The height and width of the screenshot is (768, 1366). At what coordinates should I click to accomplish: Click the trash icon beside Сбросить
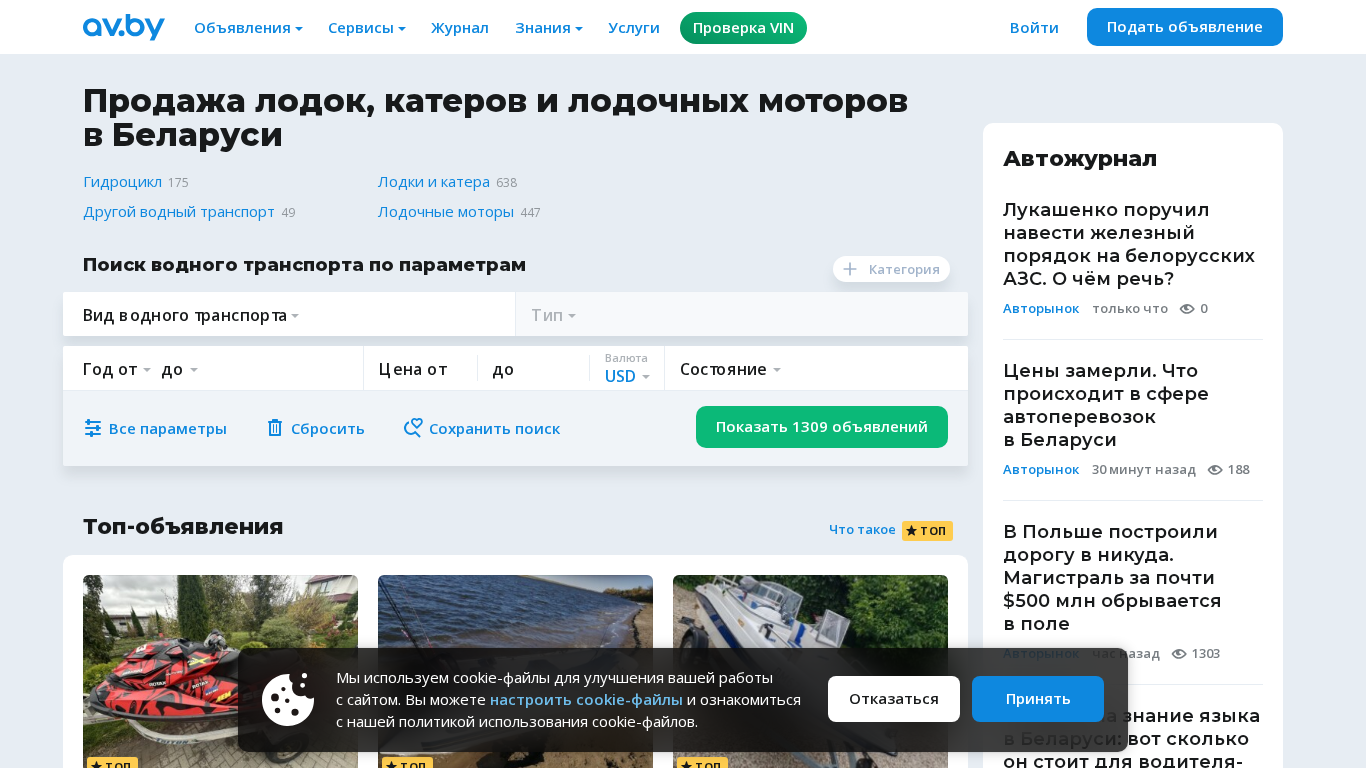[275, 428]
